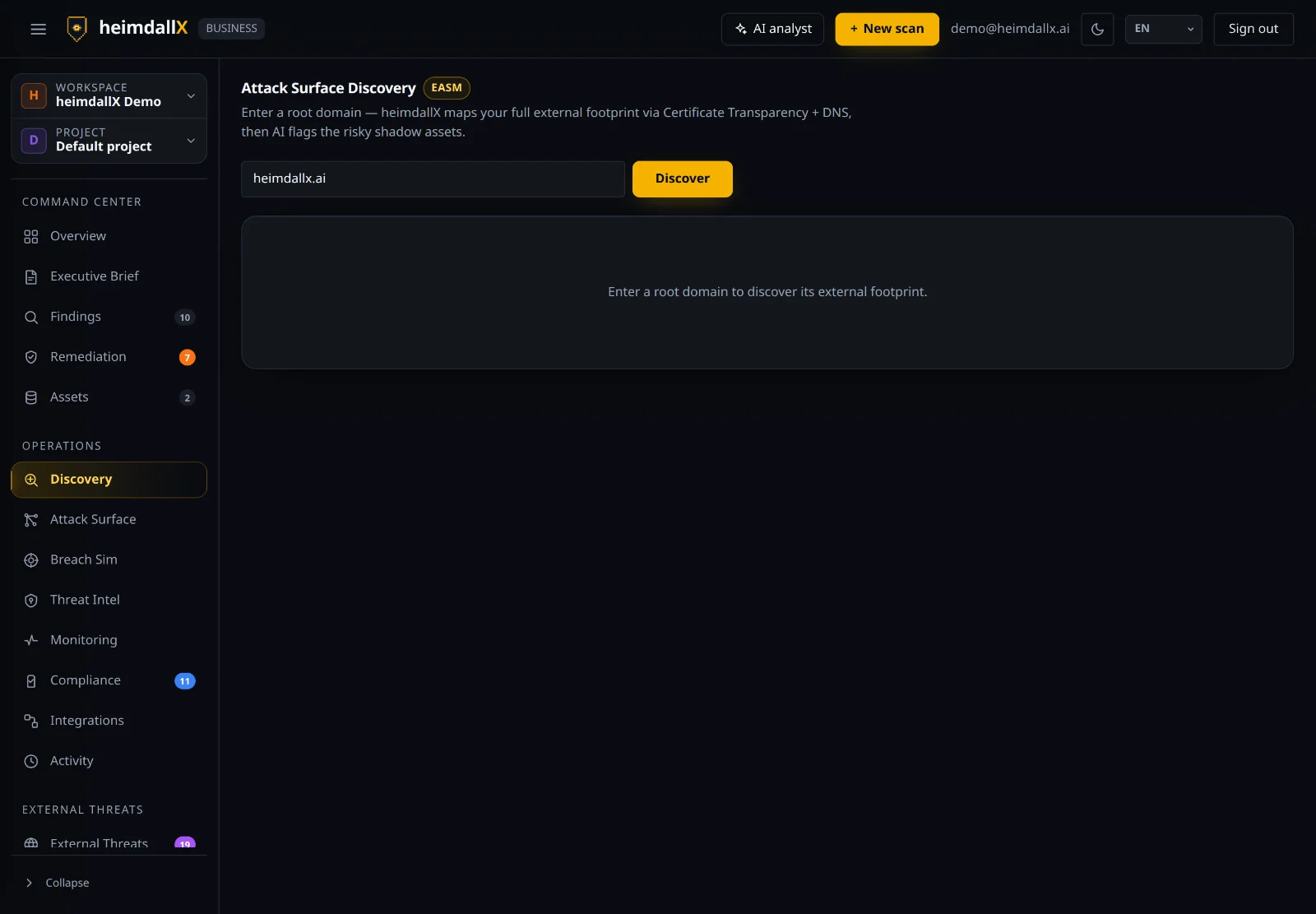Click the Threat Intel shield icon
1316x914 pixels.
point(31,601)
